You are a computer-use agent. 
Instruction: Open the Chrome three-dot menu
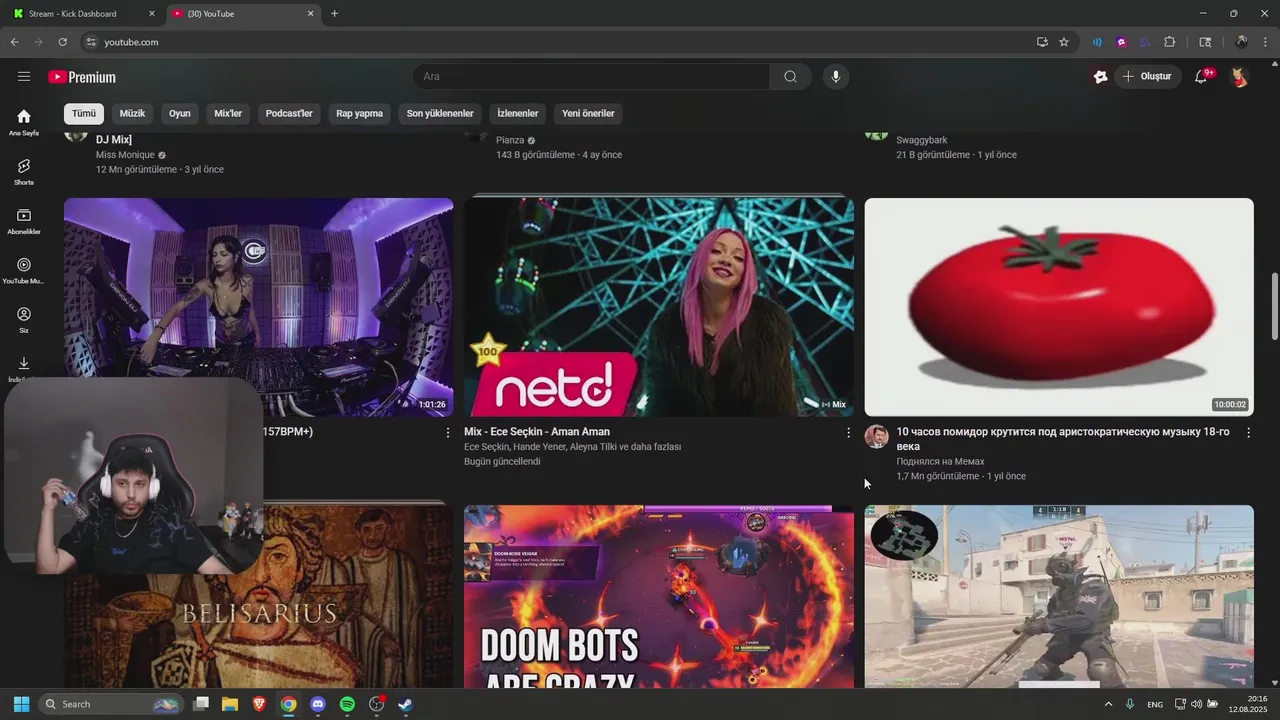pos(1266,42)
